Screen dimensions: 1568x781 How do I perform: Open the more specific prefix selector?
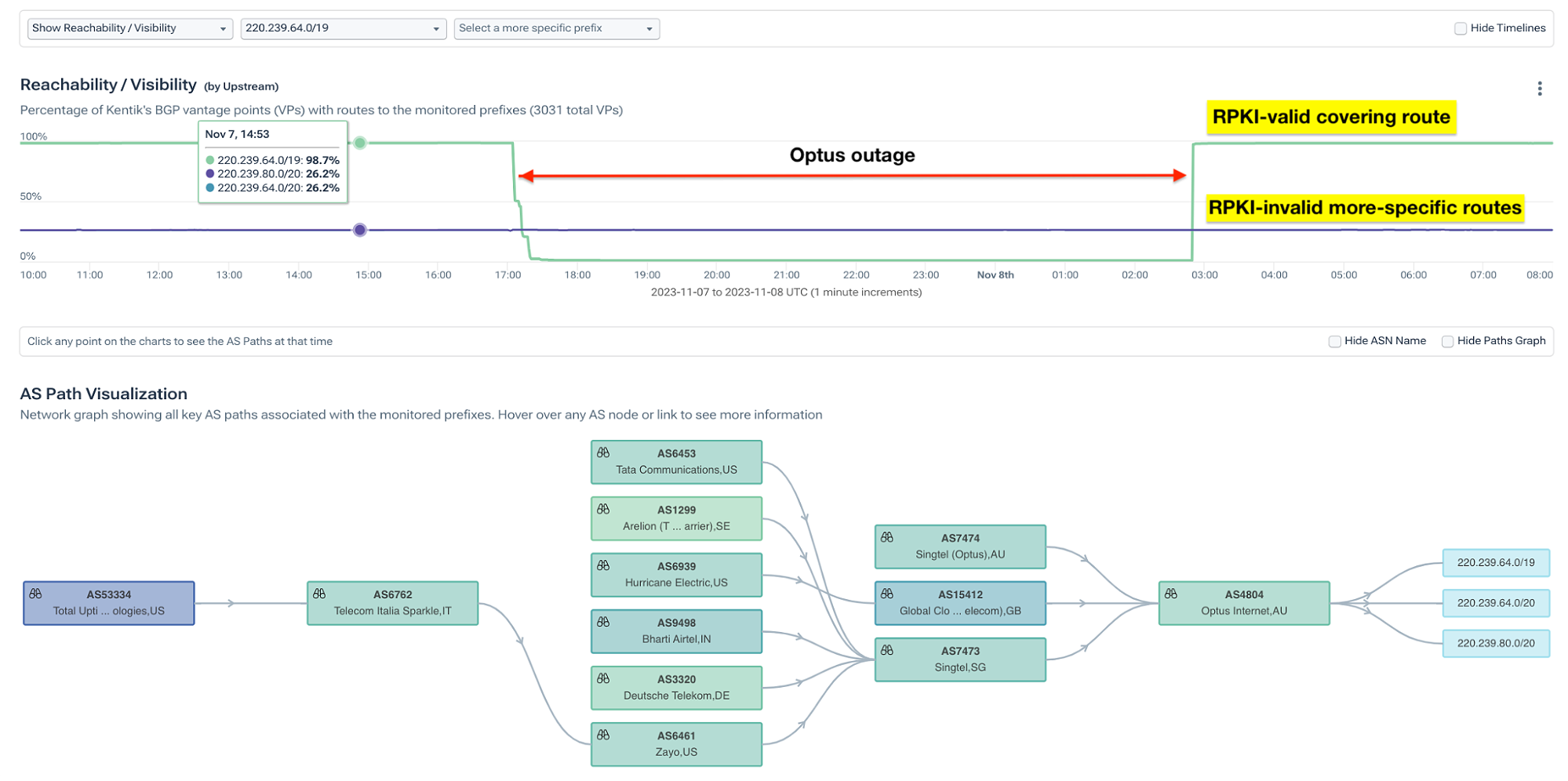point(557,28)
